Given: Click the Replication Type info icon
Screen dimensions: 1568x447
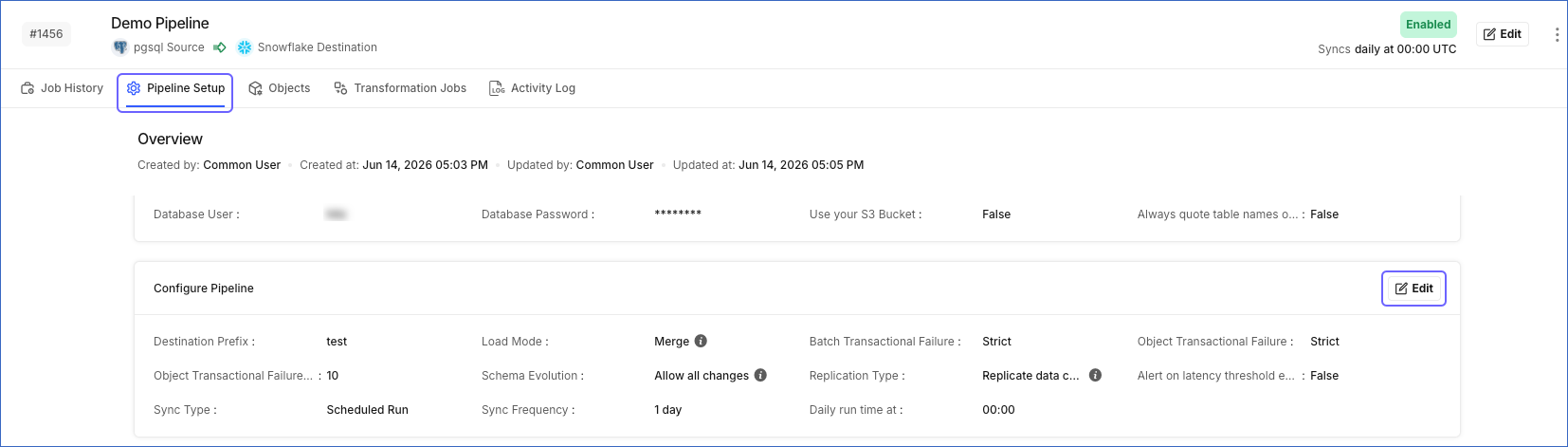Looking at the screenshot, I should [x=1095, y=375].
